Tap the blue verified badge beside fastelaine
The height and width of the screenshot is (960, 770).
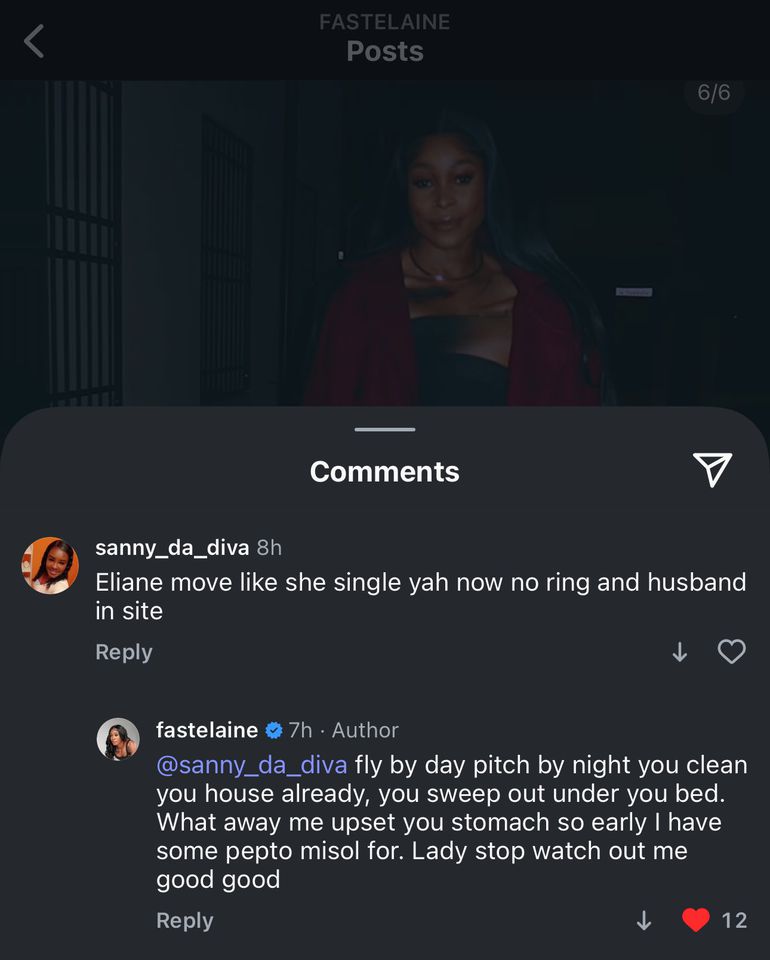(x=274, y=731)
